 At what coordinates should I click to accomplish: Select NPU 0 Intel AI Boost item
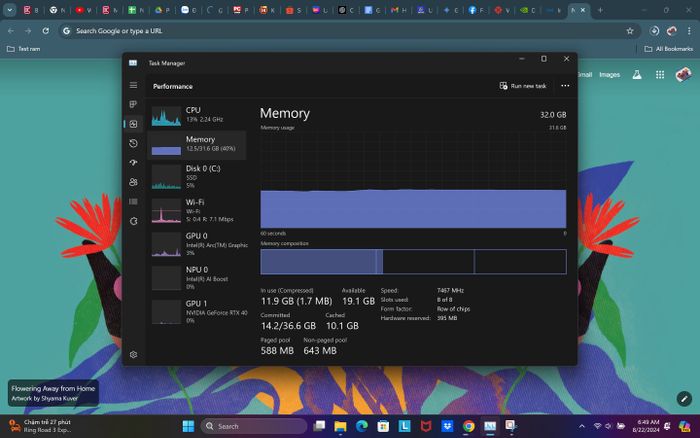pos(197,278)
